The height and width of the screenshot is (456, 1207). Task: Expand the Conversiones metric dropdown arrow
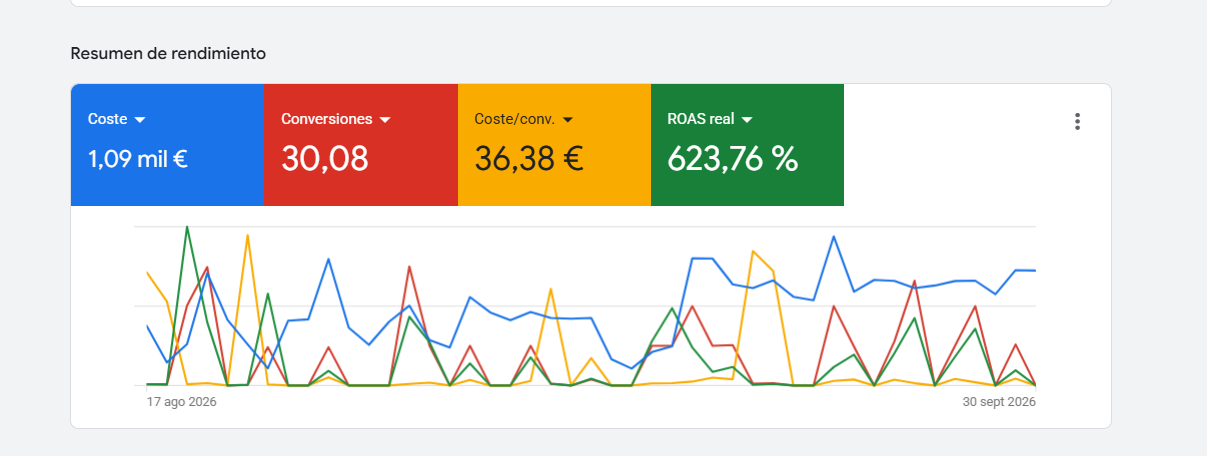(385, 120)
